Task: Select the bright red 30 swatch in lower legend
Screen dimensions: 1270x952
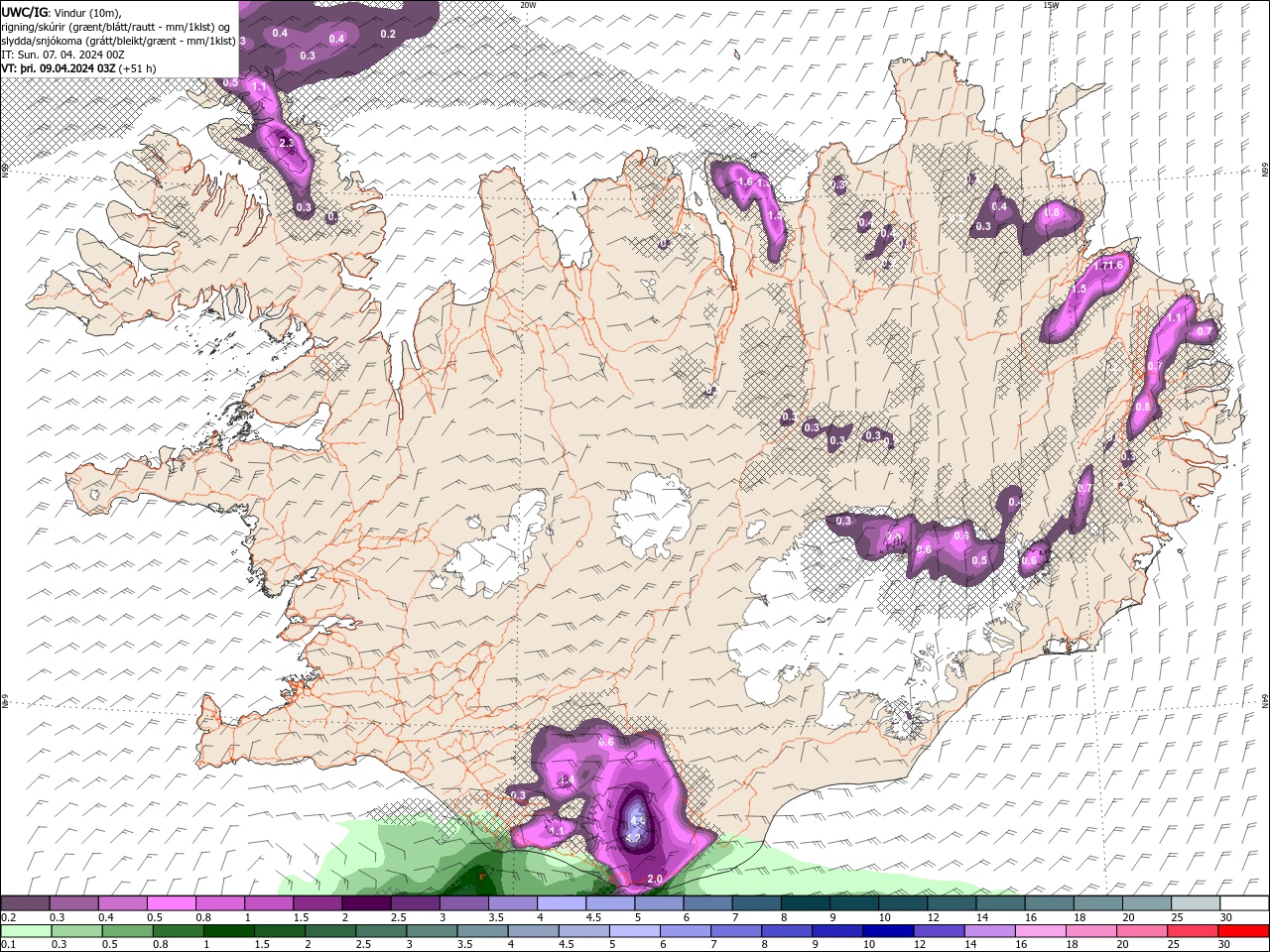Action: (1242, 931)
